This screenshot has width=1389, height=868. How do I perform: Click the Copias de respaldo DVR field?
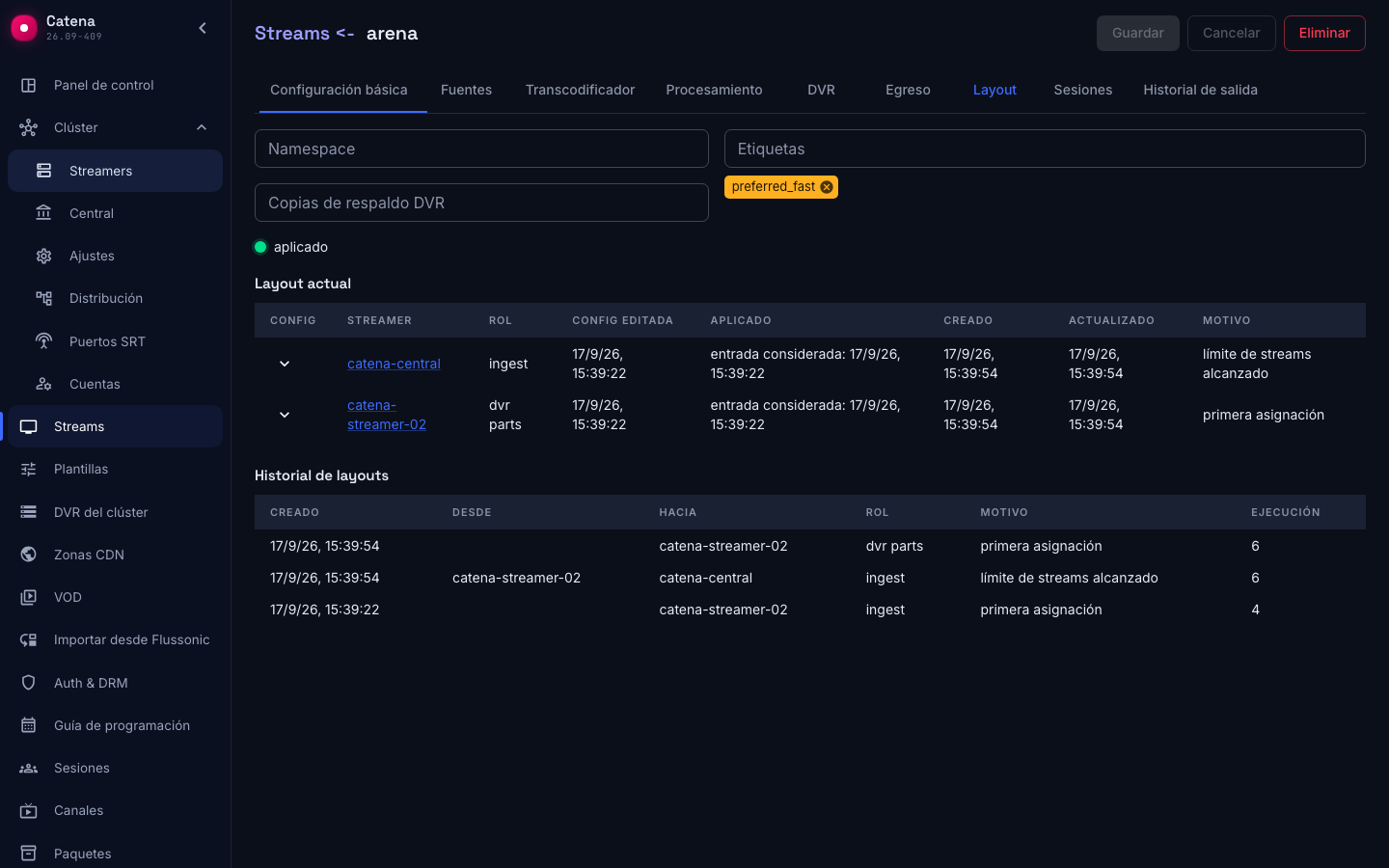click(481, 203)
